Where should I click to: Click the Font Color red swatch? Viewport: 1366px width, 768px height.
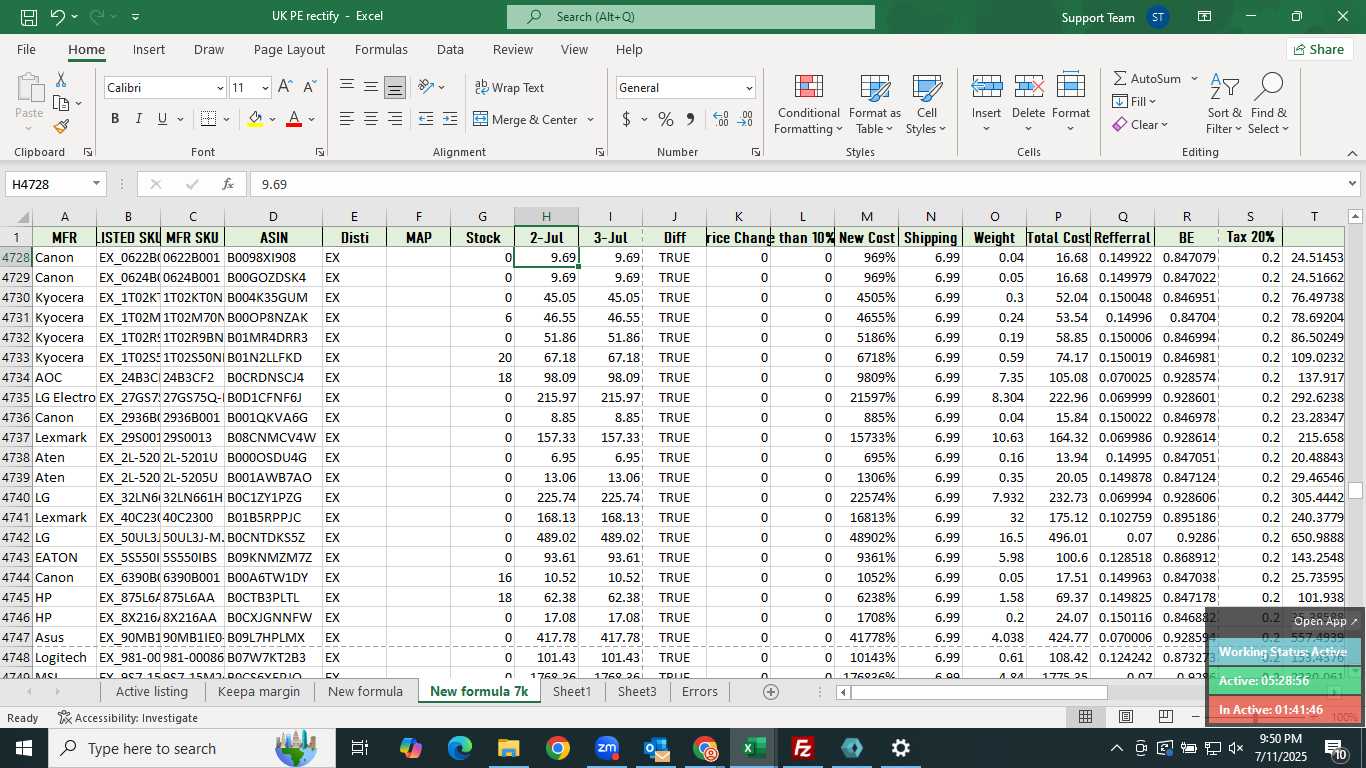tap(294, 119)
